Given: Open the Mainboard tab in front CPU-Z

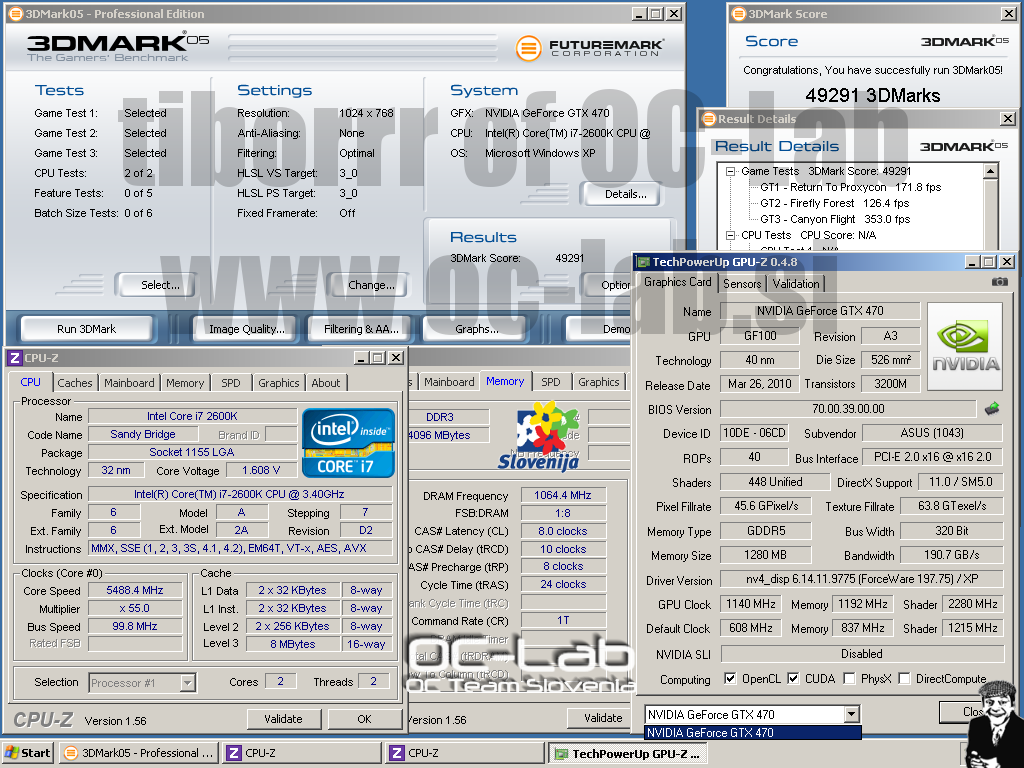Looking at the screenshot, I should coord(129,383).
